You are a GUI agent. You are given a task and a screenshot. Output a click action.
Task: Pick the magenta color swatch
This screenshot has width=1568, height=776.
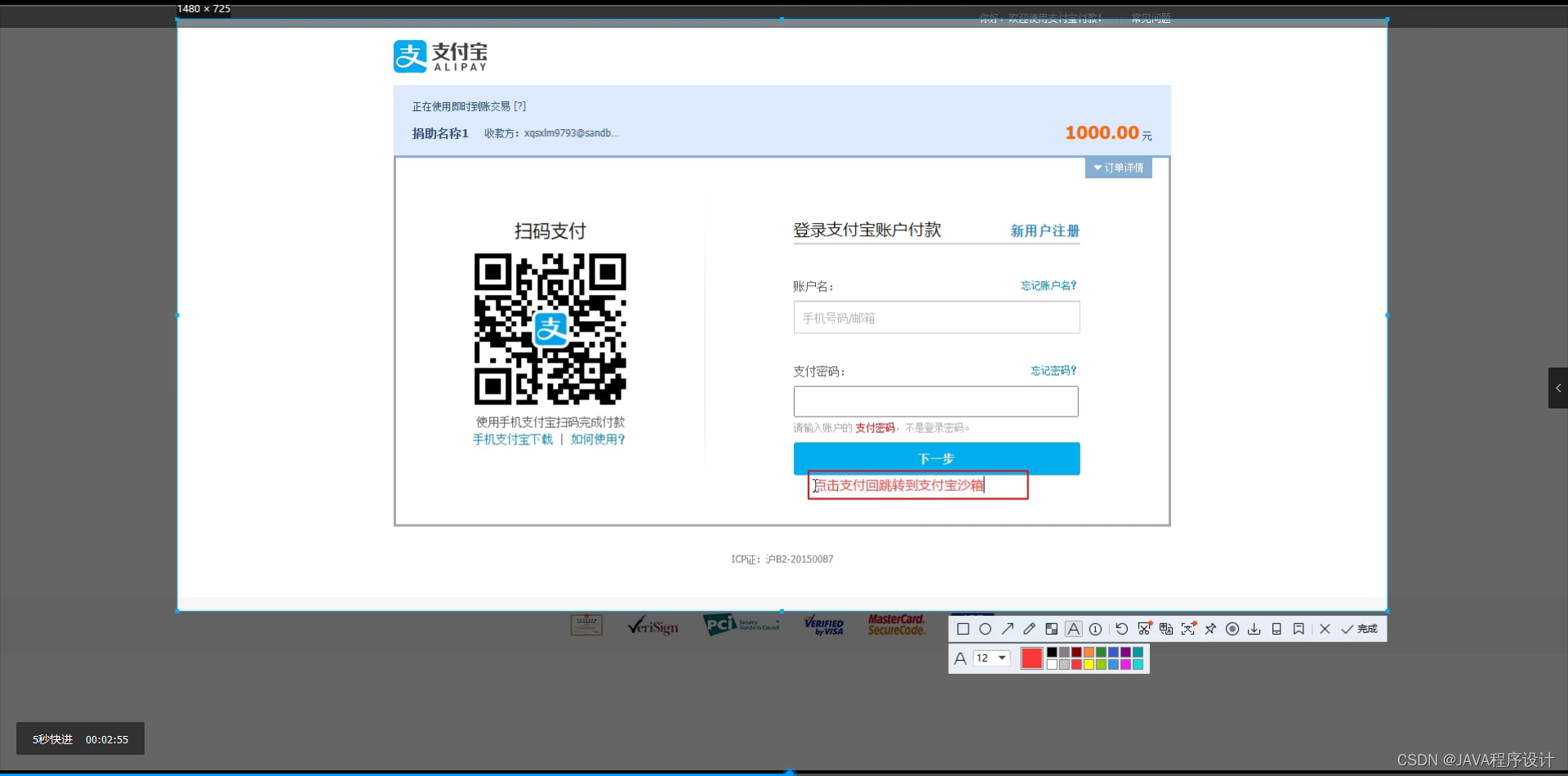click(x=1125, y=664)
